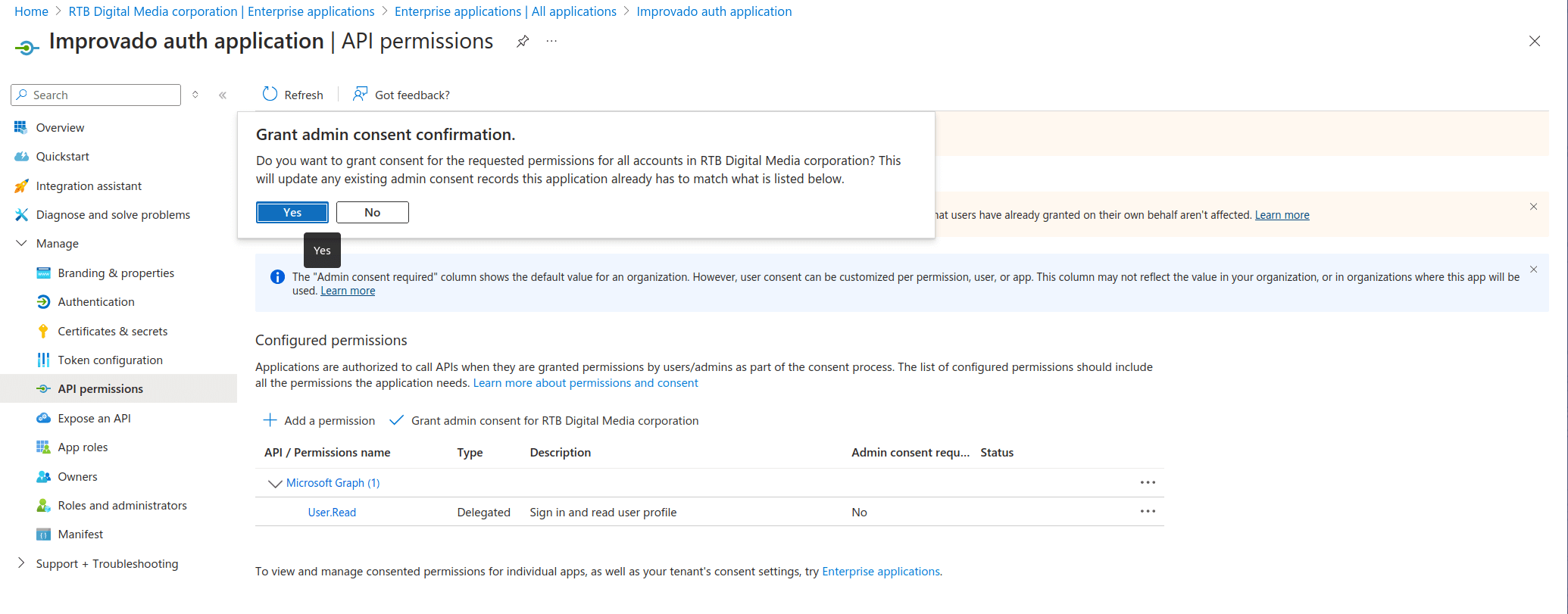Viewport: 1568px width, 614px height.
Task: Open ellipsis menu for User.Read row
Action: click(x=1148, y=511)
